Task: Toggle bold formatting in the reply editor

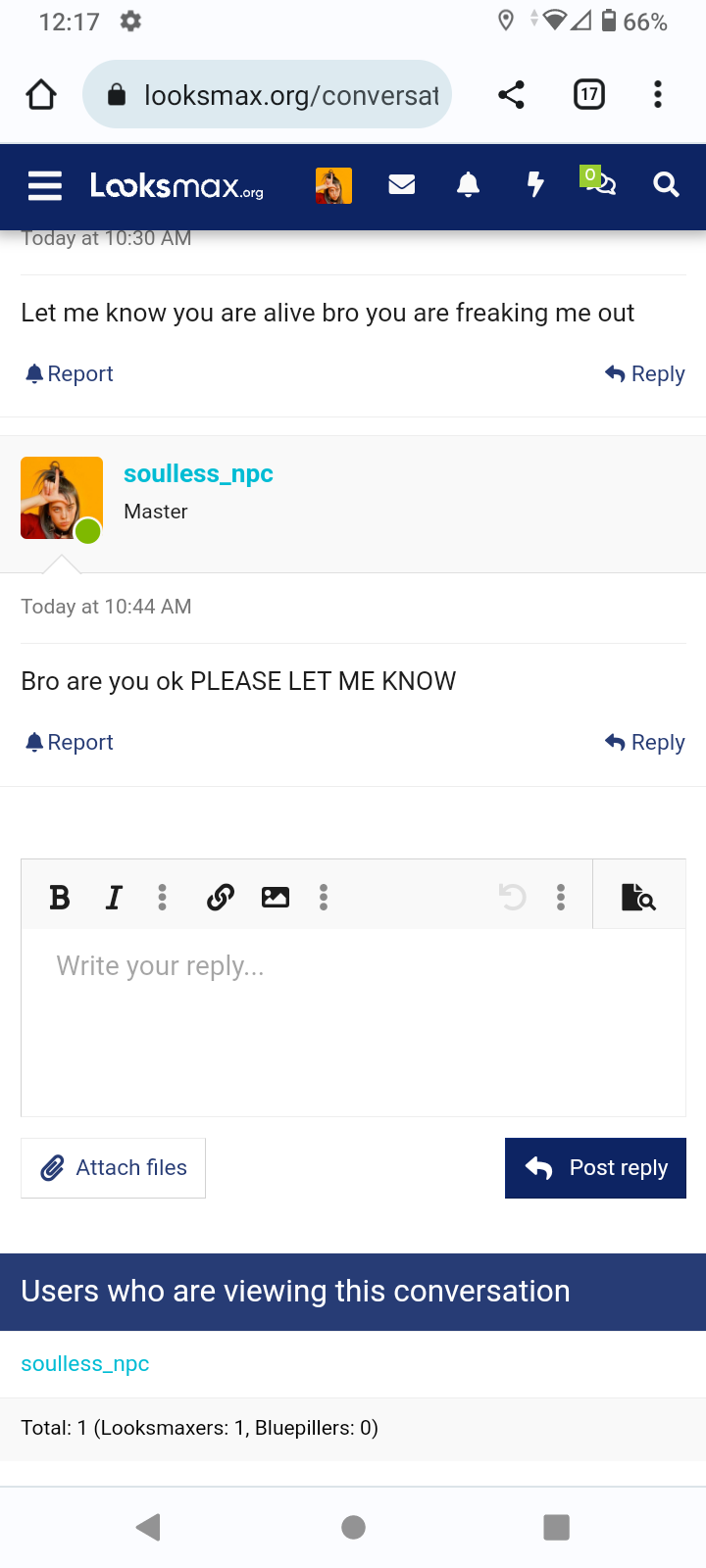Action: pyautogui.click(x=60, y=897)
